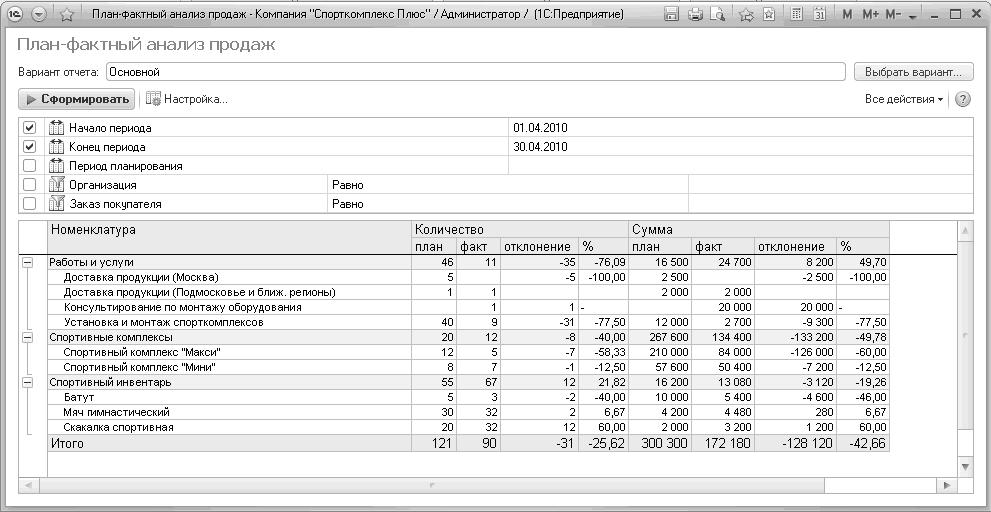Viewport: 991px width, 512px height.
Task: Click the Организация filter funnel icon
Action: [x=57, y=185]
